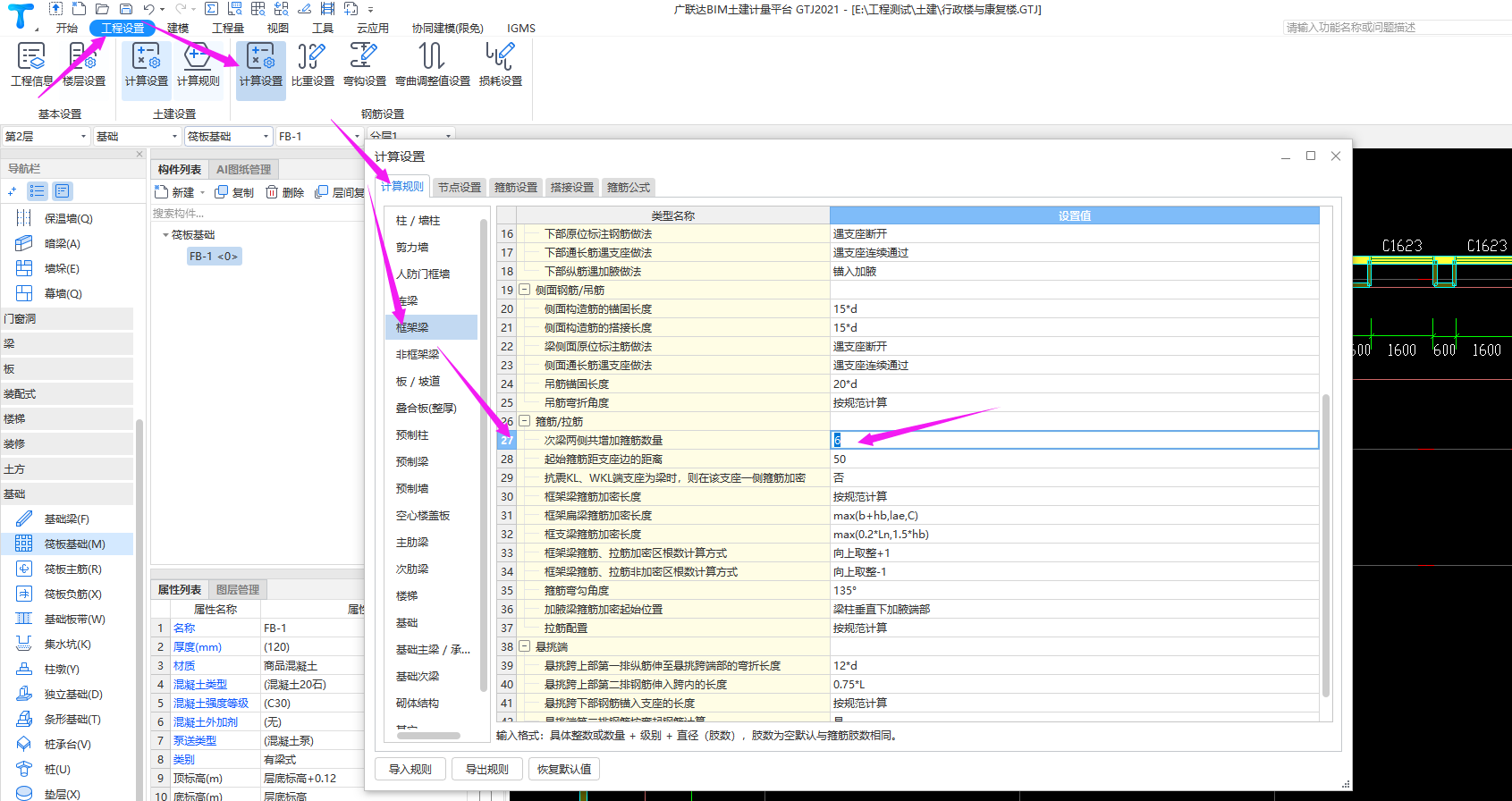
Task: Open 箍筋公式 tab in dialog
Action: click(x=629, y=187)
